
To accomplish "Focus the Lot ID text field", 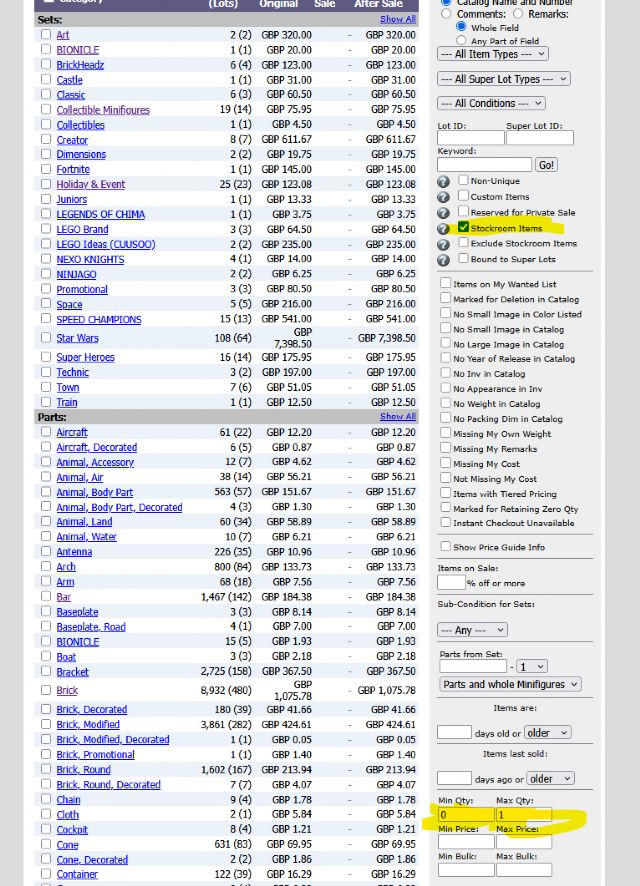I will click(x=470, y=138).
